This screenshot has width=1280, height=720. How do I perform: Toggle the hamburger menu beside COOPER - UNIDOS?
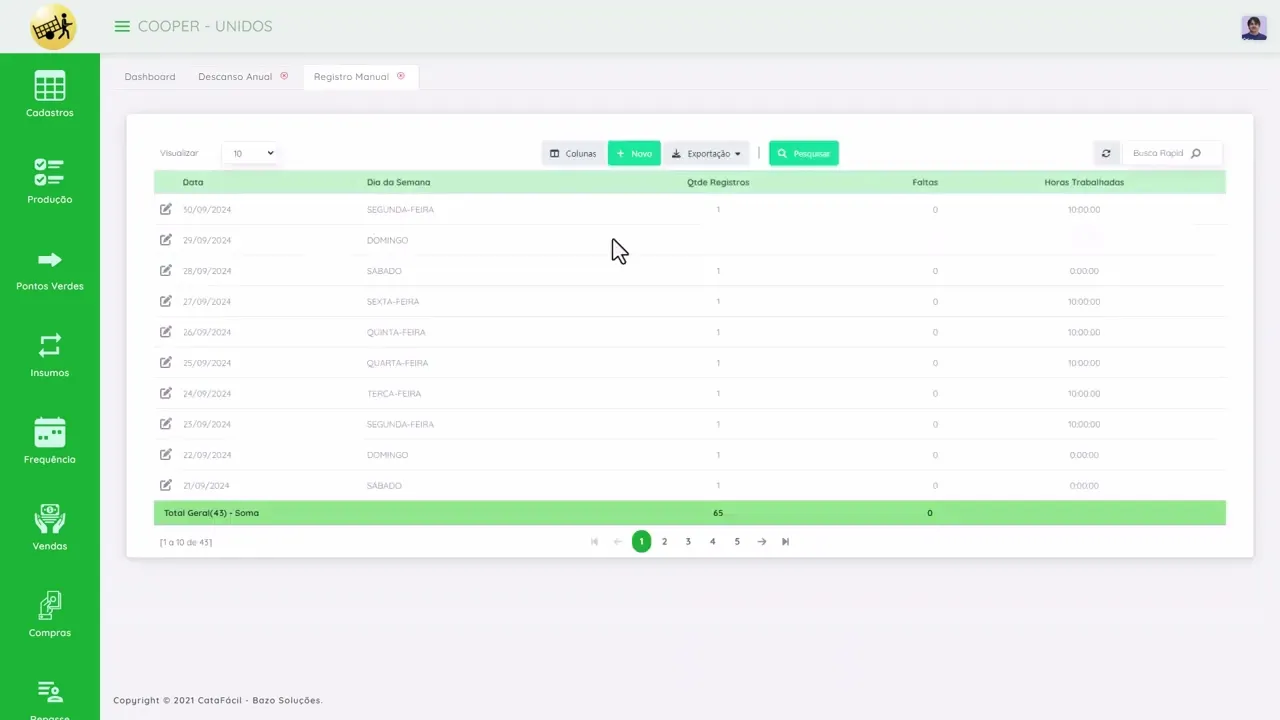122,26
